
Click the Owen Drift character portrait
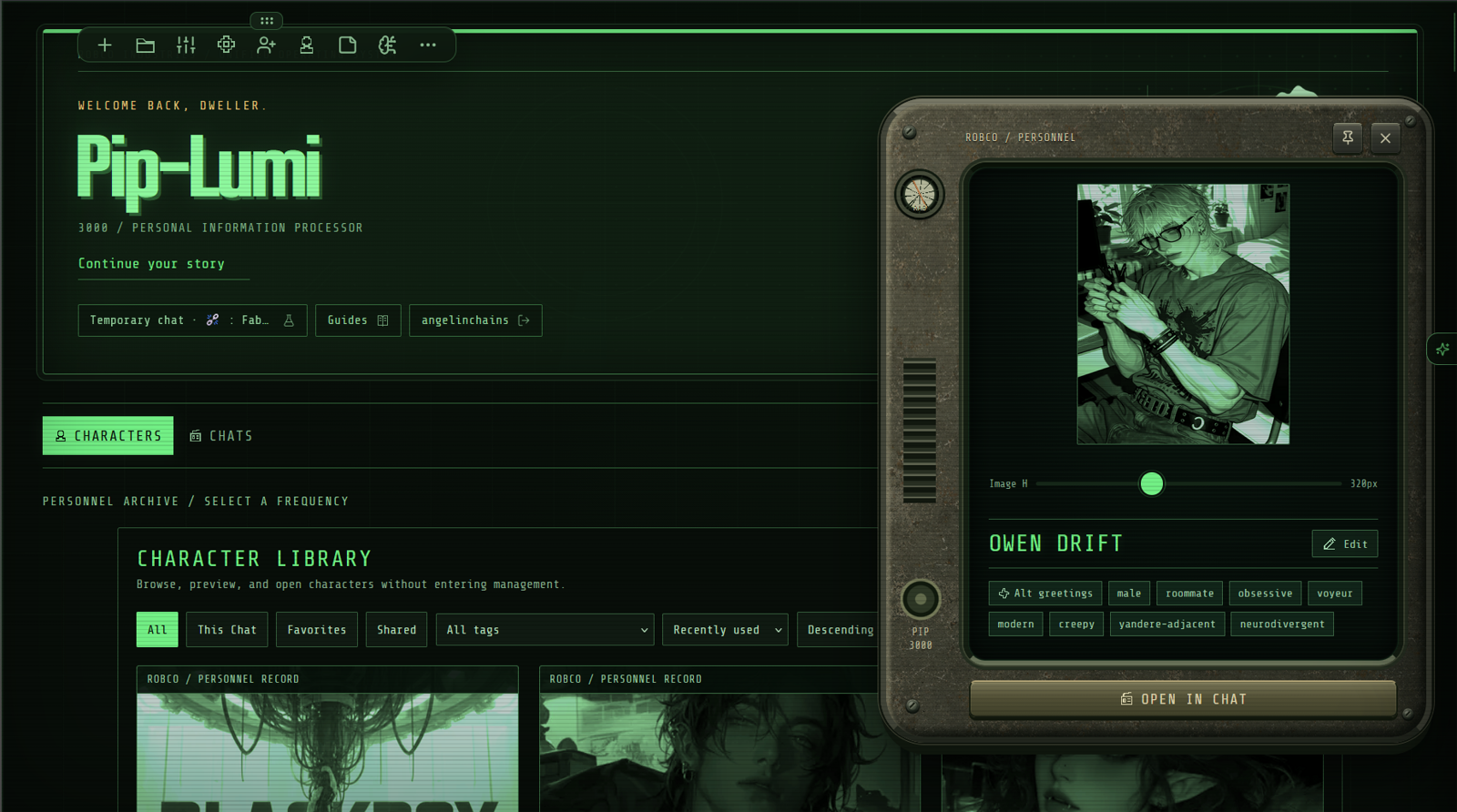[x=1183, y=314]
